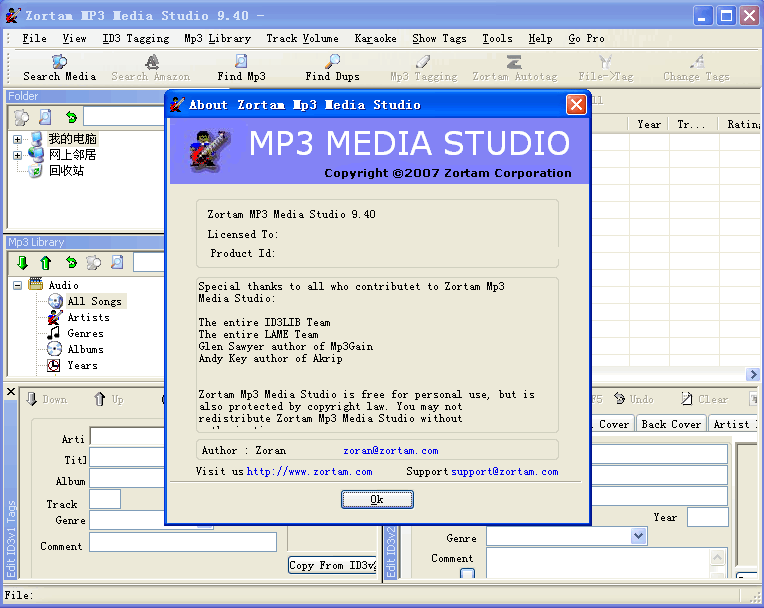Select Years in the library tree
Image resolution: width=764 pixels, height=608 pixels.
click(x=82, y=365)
